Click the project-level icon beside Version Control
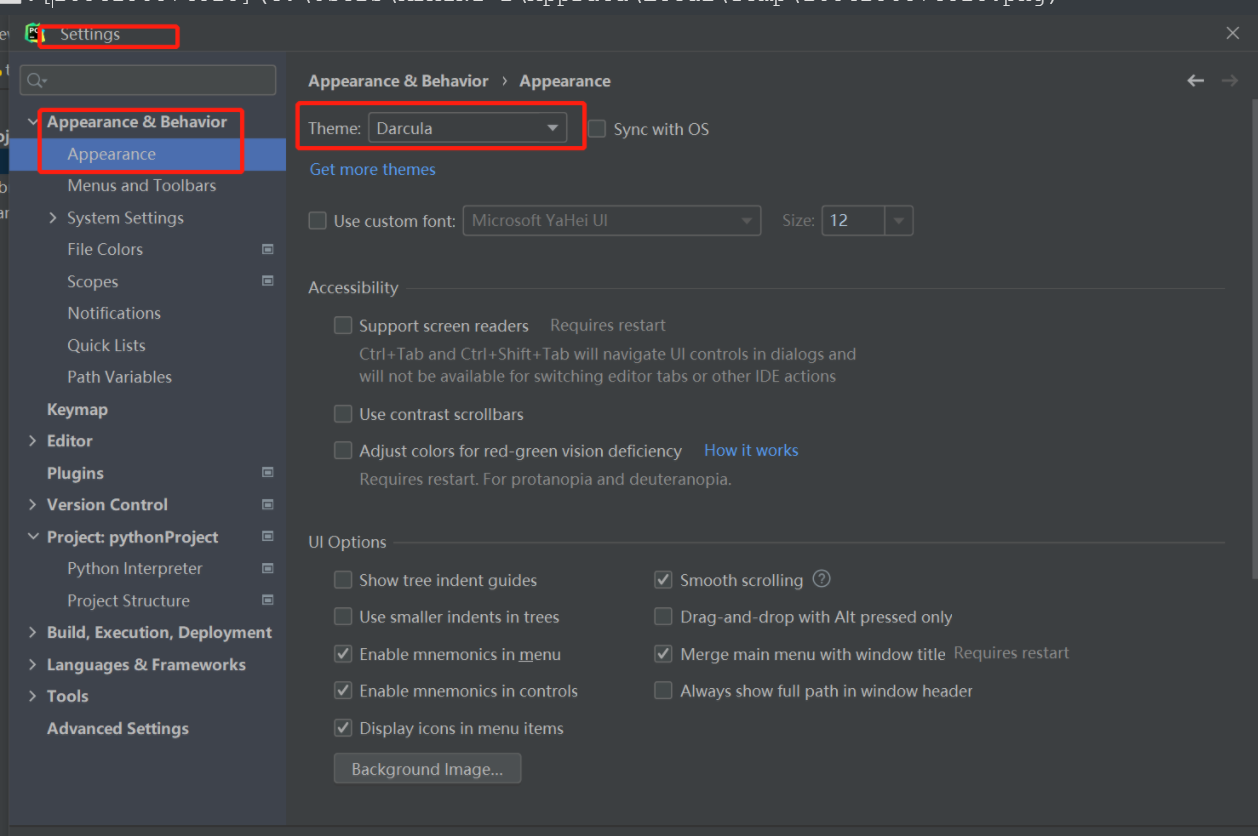 [x=268, y=504]
